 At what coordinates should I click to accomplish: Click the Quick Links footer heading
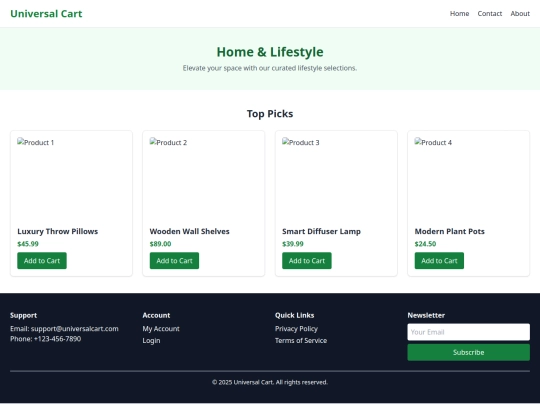(x=294, y=315)
